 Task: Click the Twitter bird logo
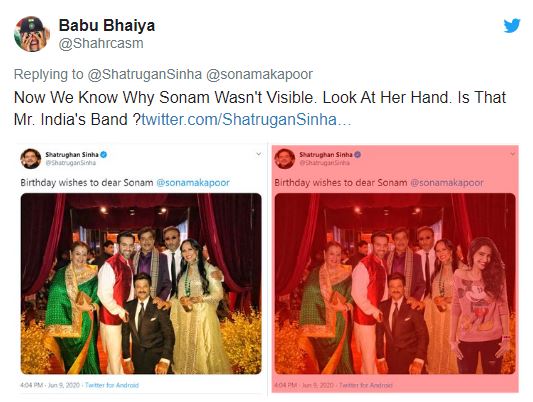click(512, 26)
